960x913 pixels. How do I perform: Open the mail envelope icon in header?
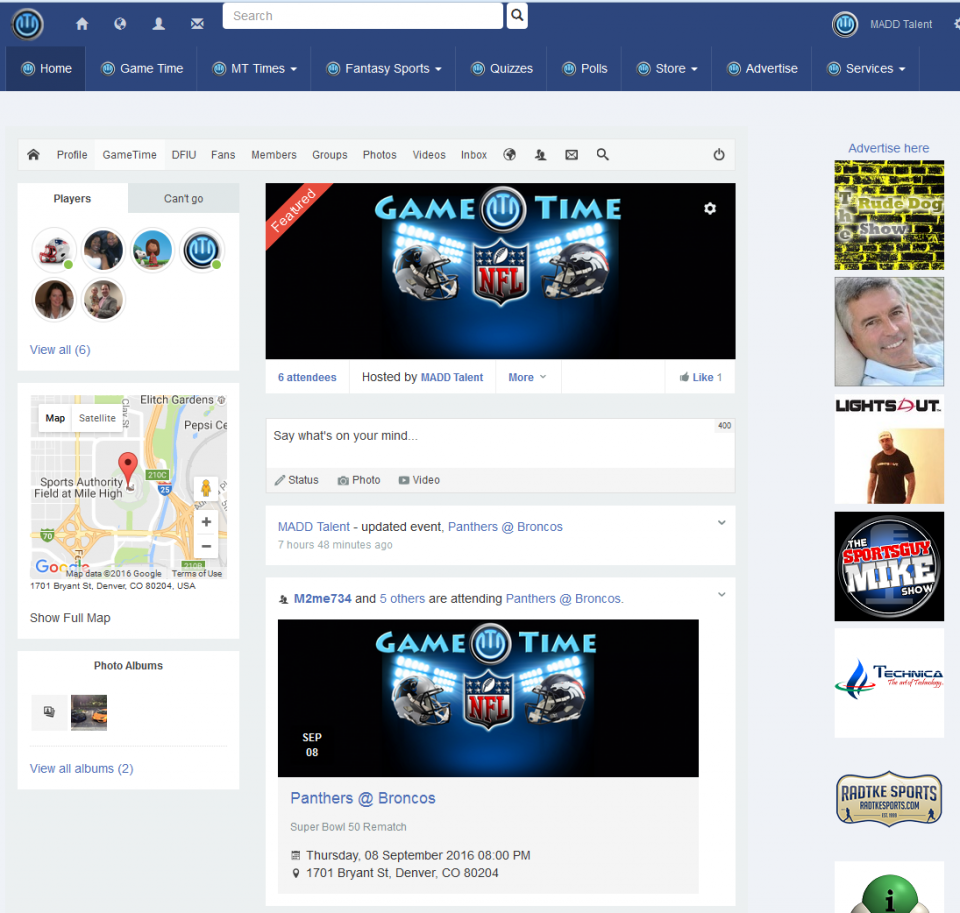pyautogui.click(x=197, y=24)
